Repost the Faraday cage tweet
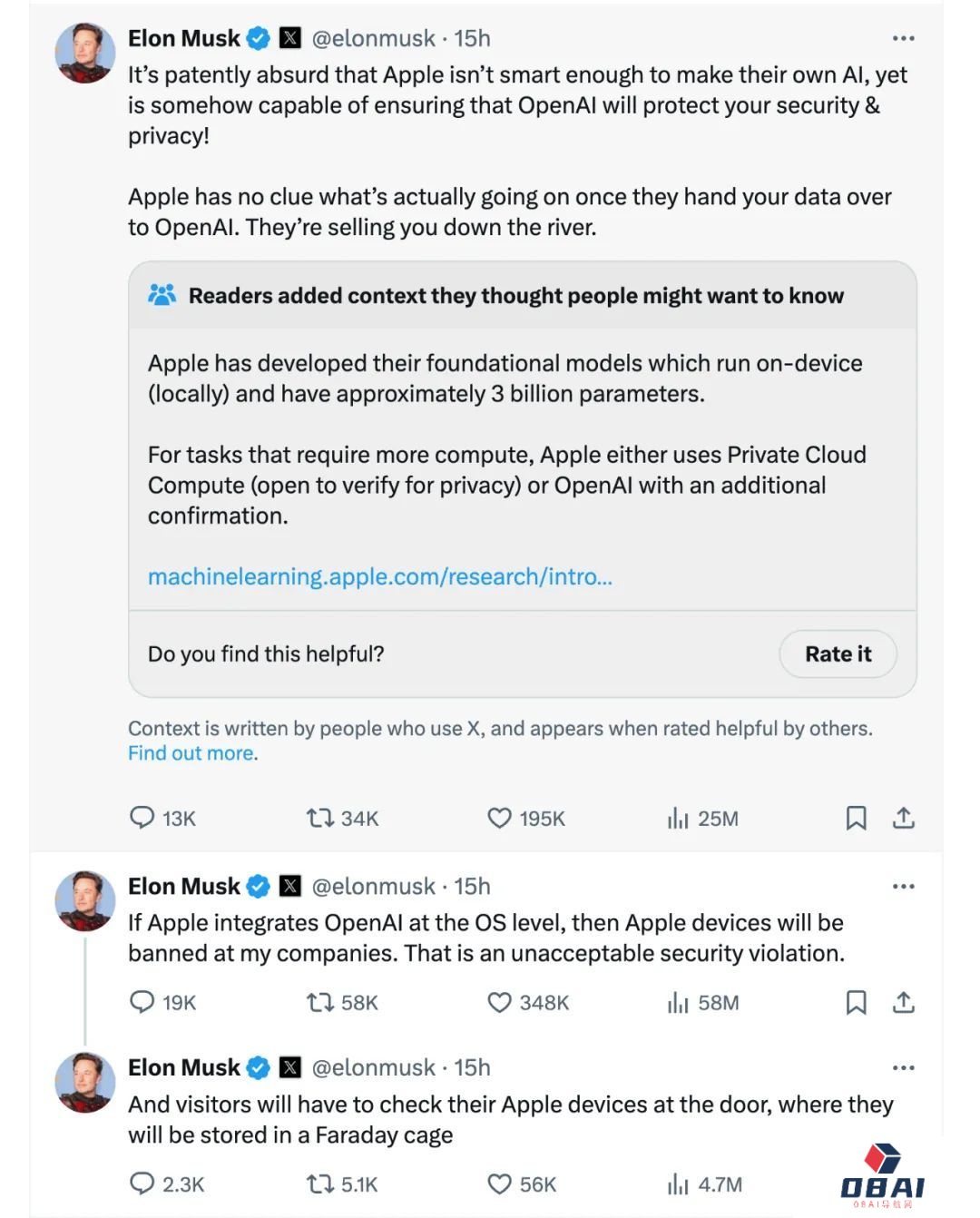Image resolution: width=980 pixels, height=1218 pixels. [x=319, y=1184]
